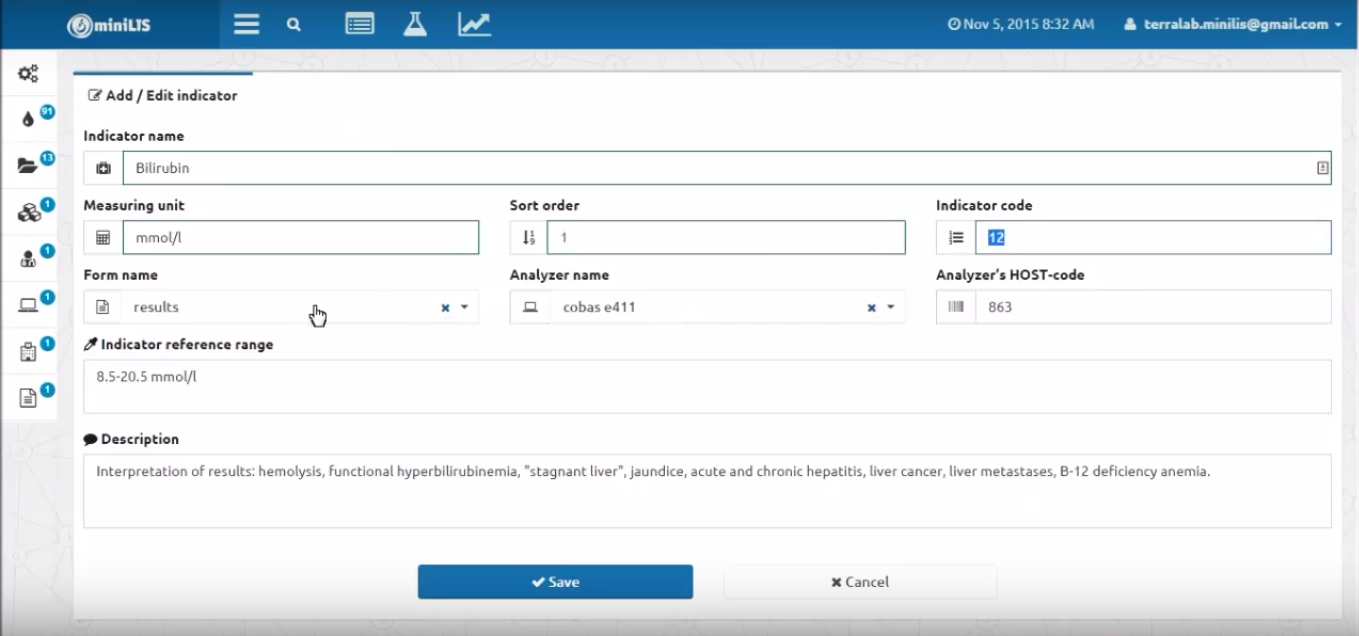Image resolution: width=1359 pixels, height=636 pixels.
Task: Open the doctor/user sidebar icon
Action: (28, 259)
